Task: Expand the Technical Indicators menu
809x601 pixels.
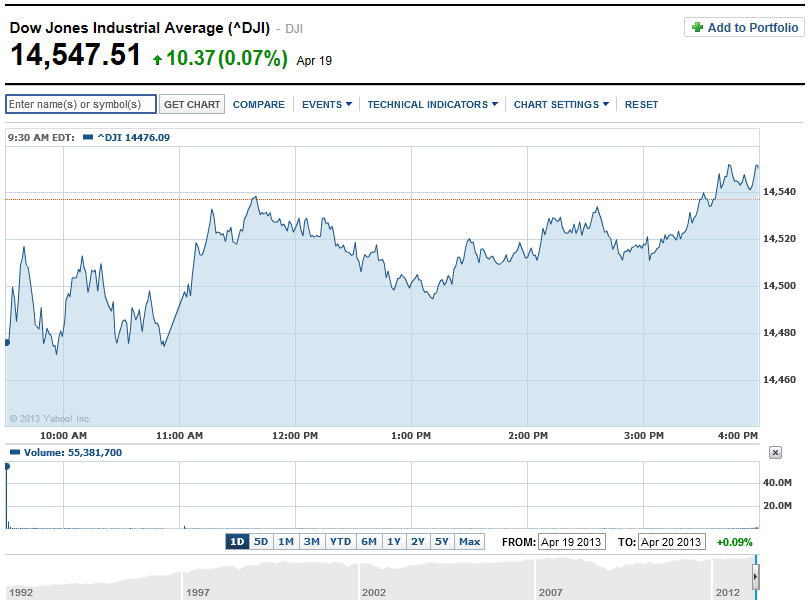Action: [x=432, y=104]
